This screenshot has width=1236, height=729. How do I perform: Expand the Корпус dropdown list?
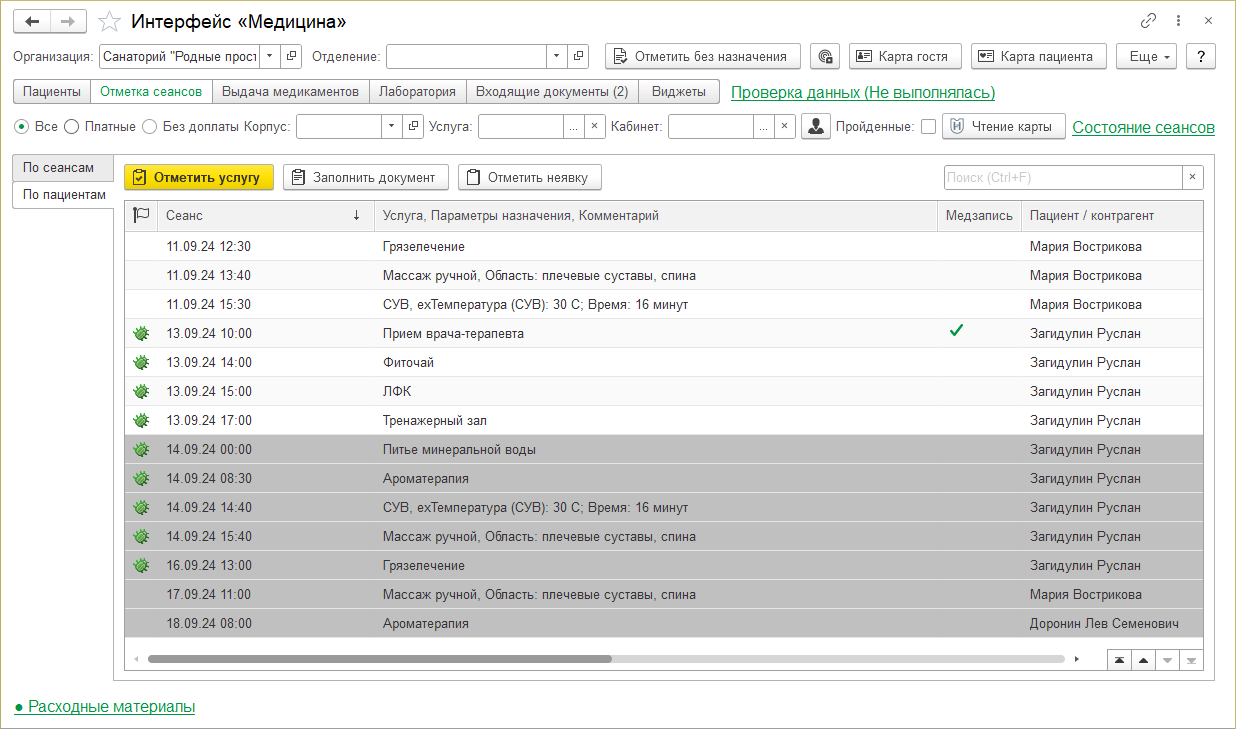[x=391, y=127]
